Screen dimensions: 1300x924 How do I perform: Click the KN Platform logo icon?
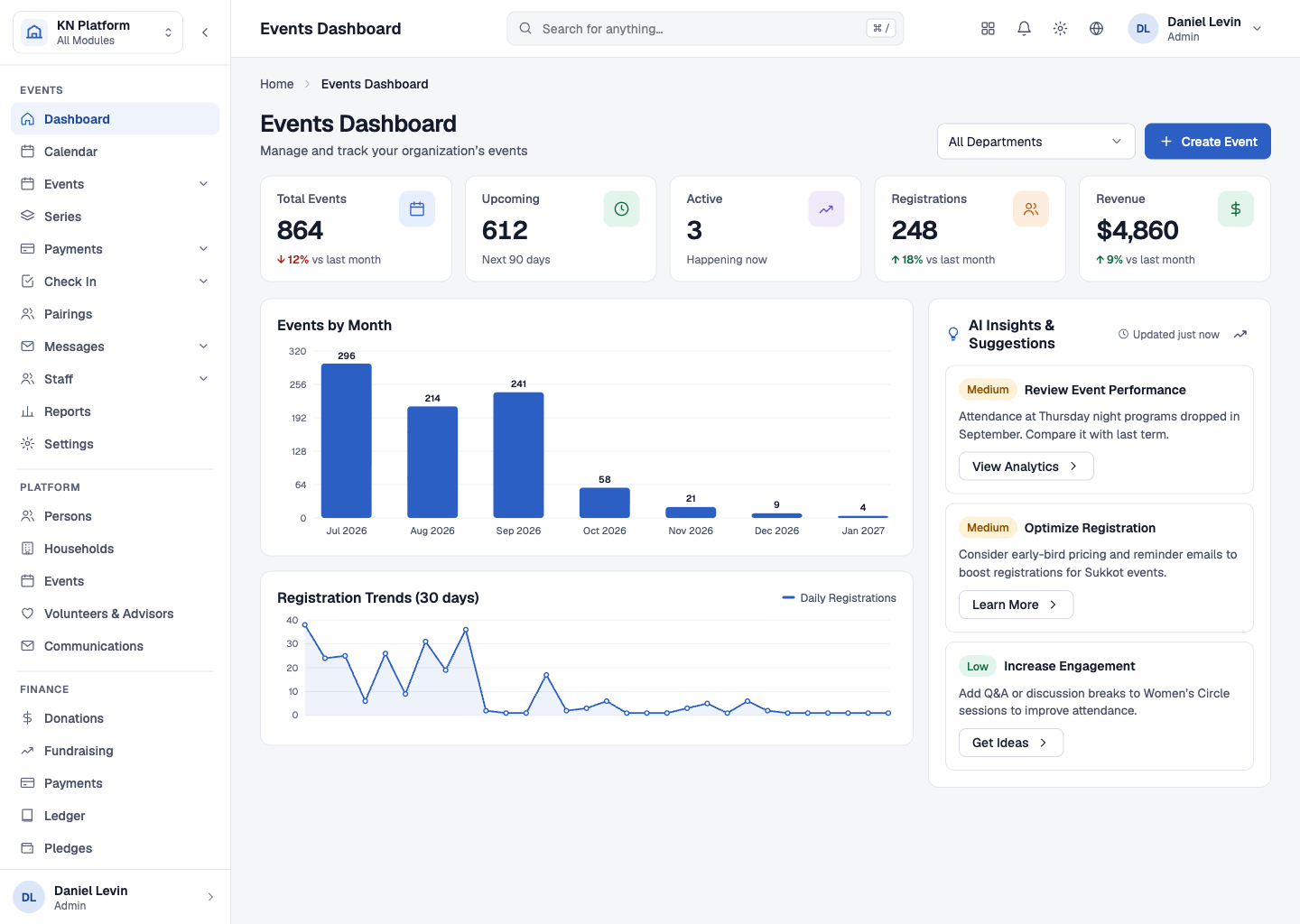[34, 32]
